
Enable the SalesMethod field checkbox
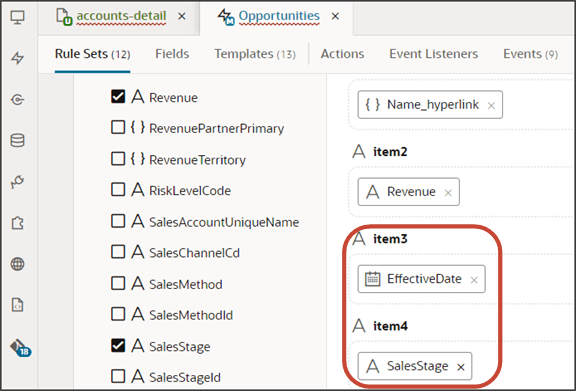pyautogui.click(x=118, y=283)
